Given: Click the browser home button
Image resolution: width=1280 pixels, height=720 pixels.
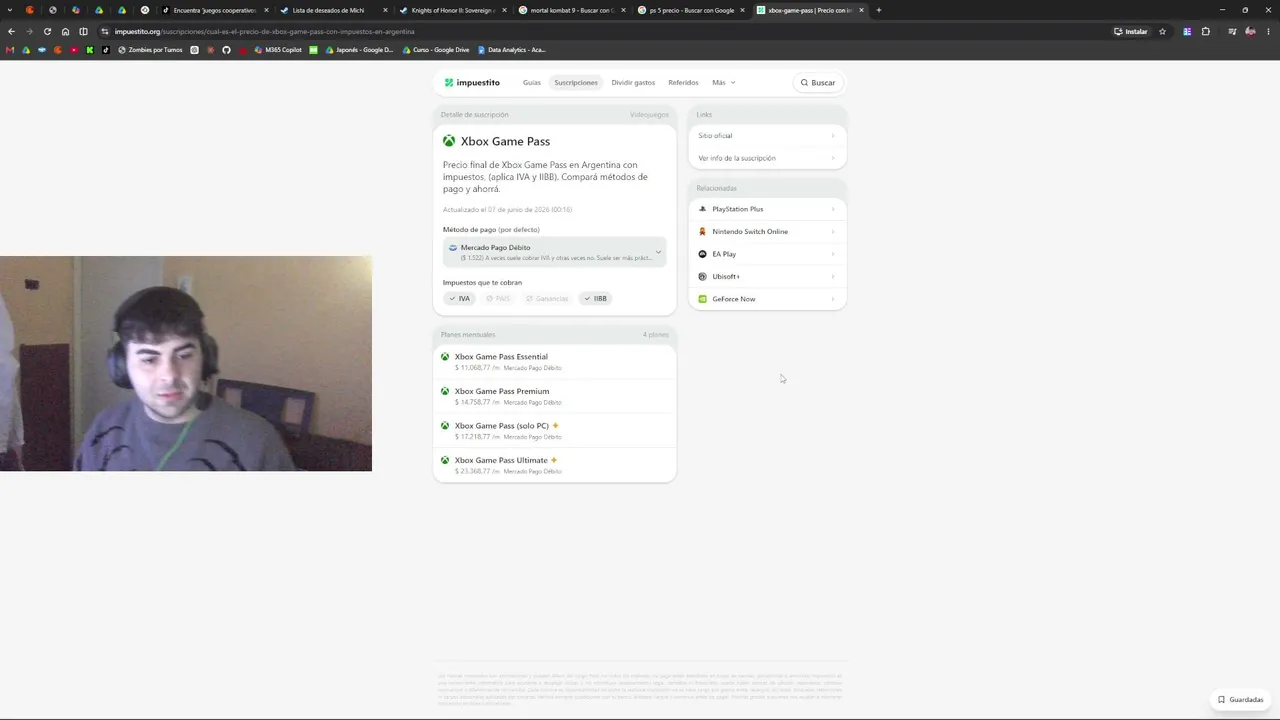Looking at the screenshot, I should (65, 31).
